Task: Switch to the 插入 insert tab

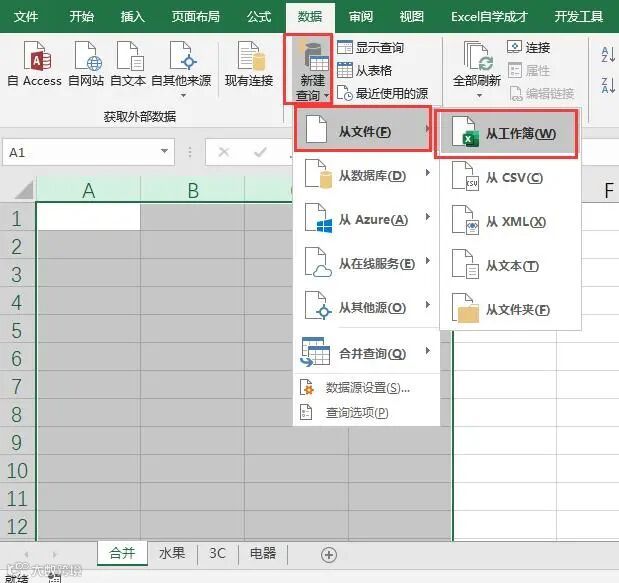Action: pyautogui.click(x=133, y=17)
